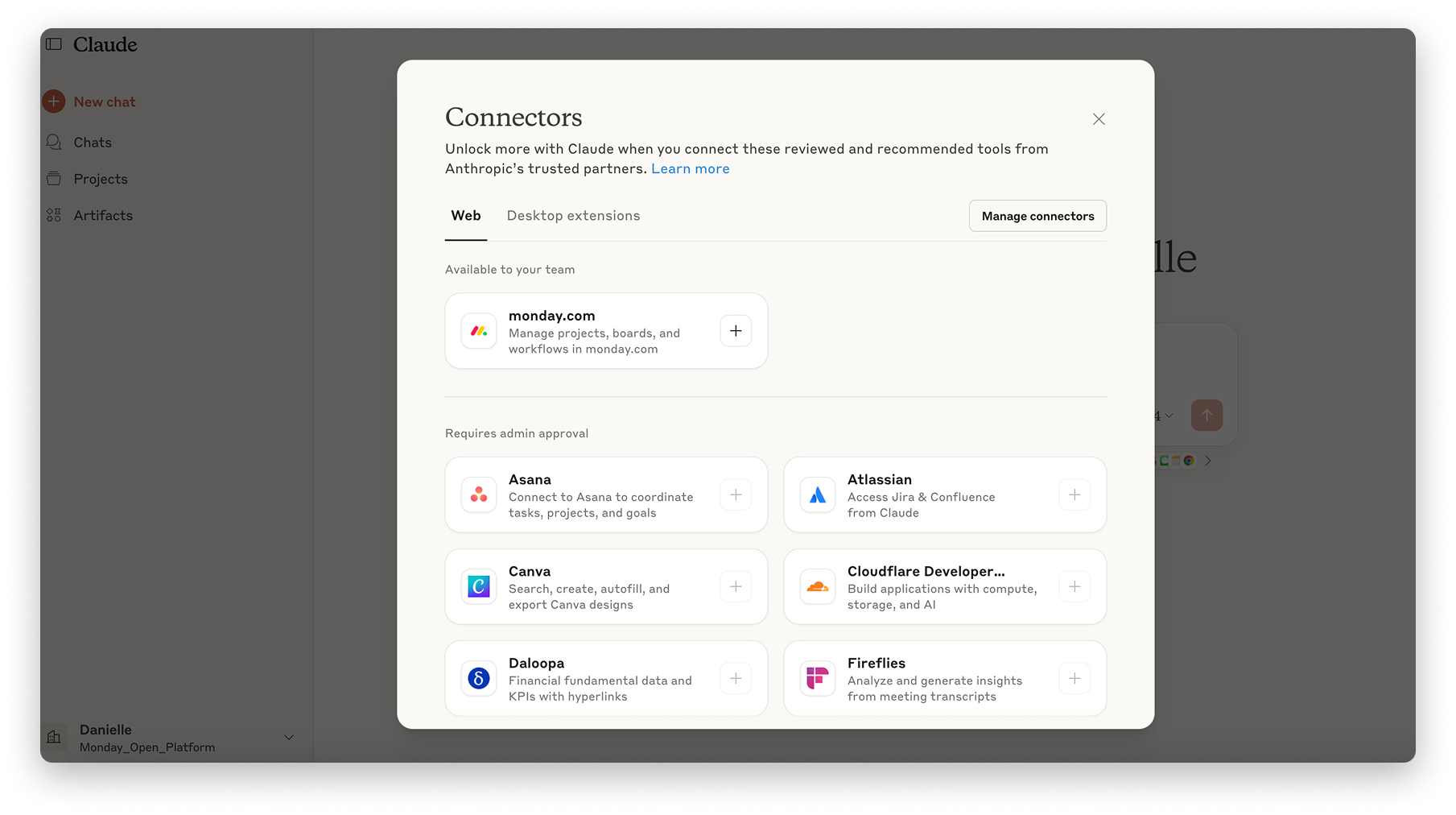Click the Fireflies logo icon
The image size is (1456, 815).
(818, 678)
